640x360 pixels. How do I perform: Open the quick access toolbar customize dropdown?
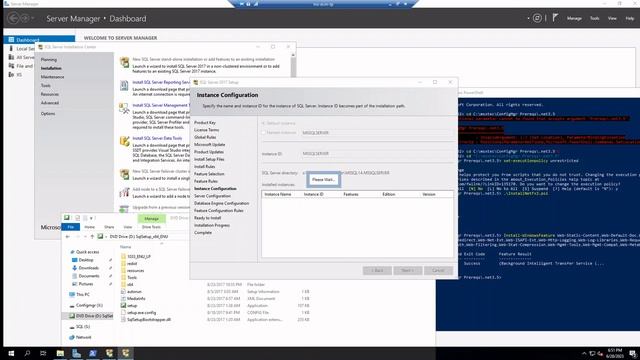pyautogui.click(x=91, y=218)
